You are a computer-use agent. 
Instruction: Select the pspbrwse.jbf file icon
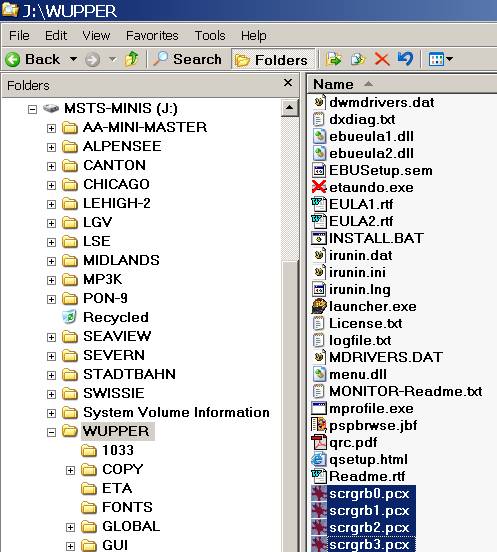(x=319, y=425)
